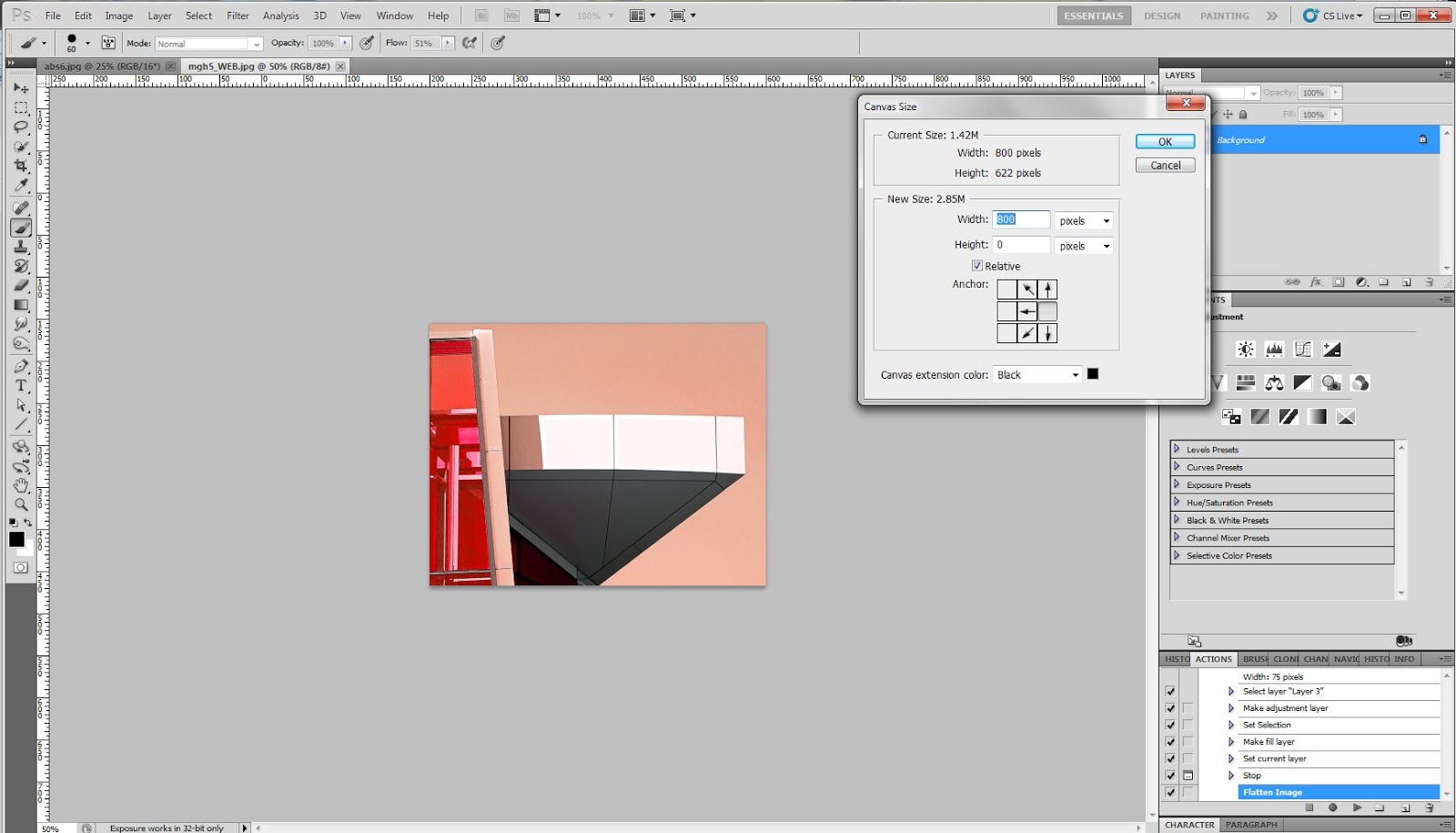Uncheck the Relative checkbox
The width and height of the screenshot is (1456, 833).
976,266
